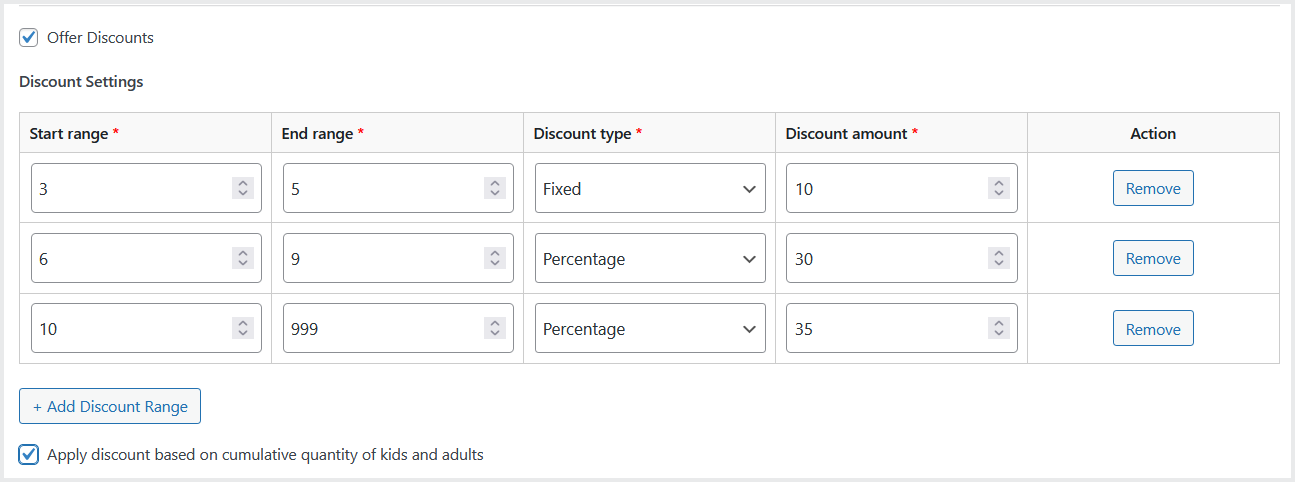Click stepper on Start range value 3
Viewport: 1295px width, 482px height.
click(243, 188)
